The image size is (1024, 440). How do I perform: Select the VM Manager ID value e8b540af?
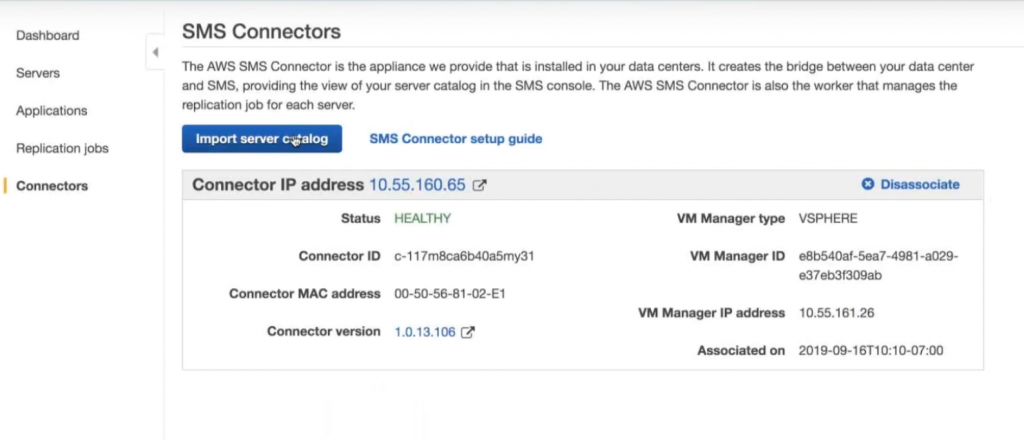pyautogui.click(x=878, y=266)
